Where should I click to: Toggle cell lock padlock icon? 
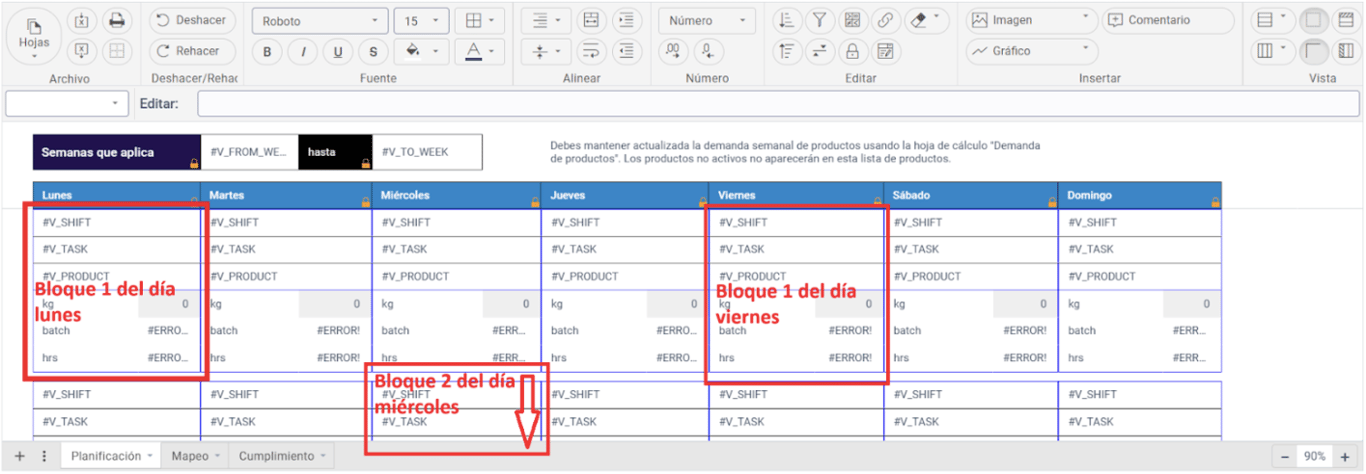tap(852, 51)
